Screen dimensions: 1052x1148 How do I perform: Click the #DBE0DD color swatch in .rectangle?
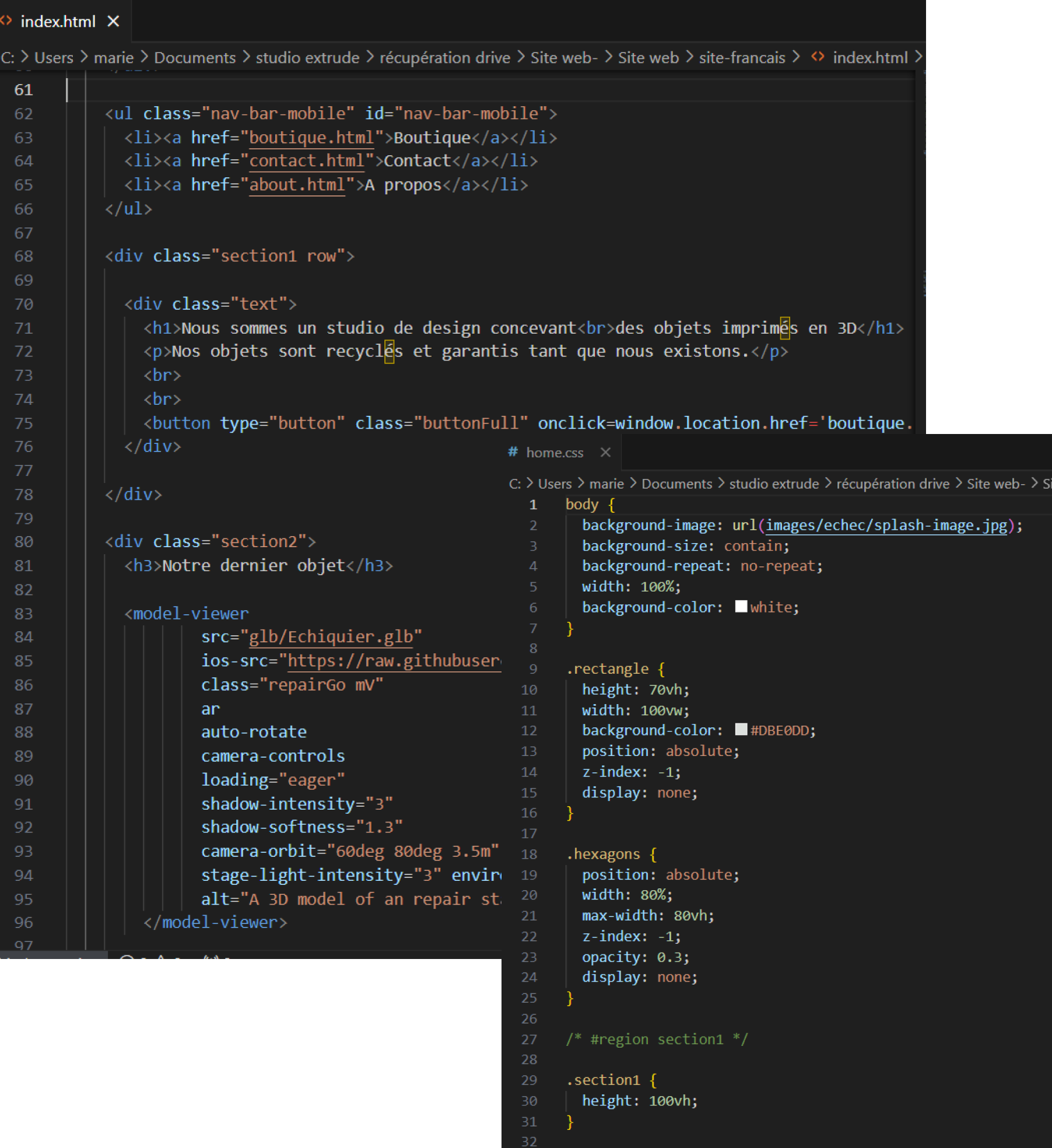[x=741, y=730]
